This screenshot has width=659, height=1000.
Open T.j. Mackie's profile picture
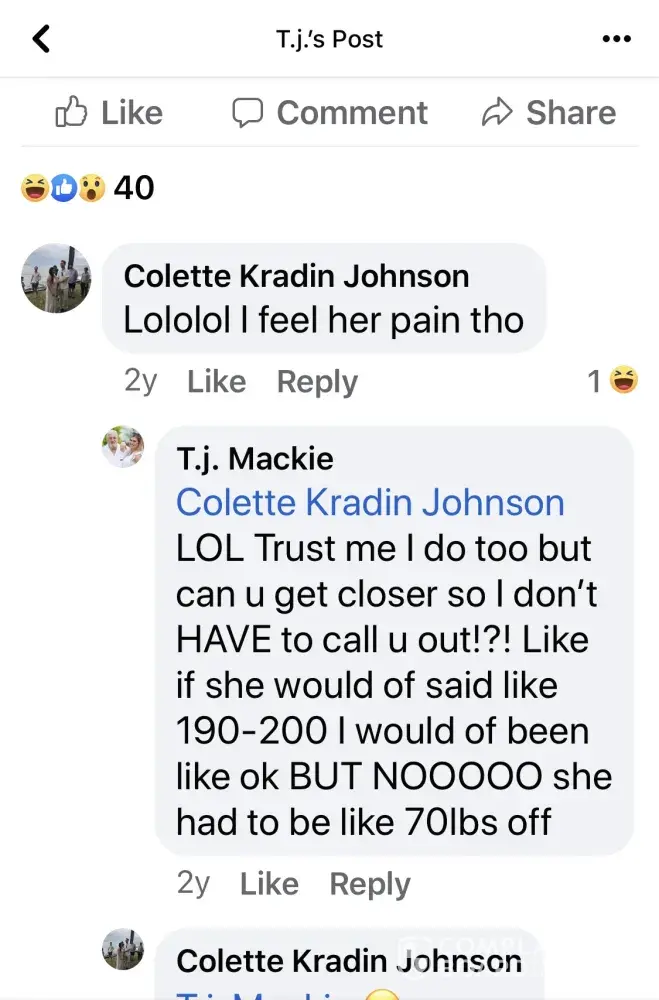[123, 446]
